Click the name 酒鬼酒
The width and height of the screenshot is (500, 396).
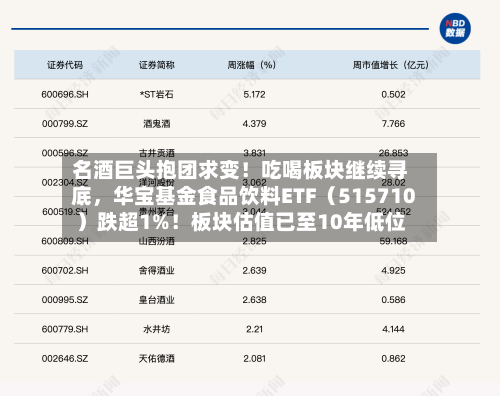[157, 124]
